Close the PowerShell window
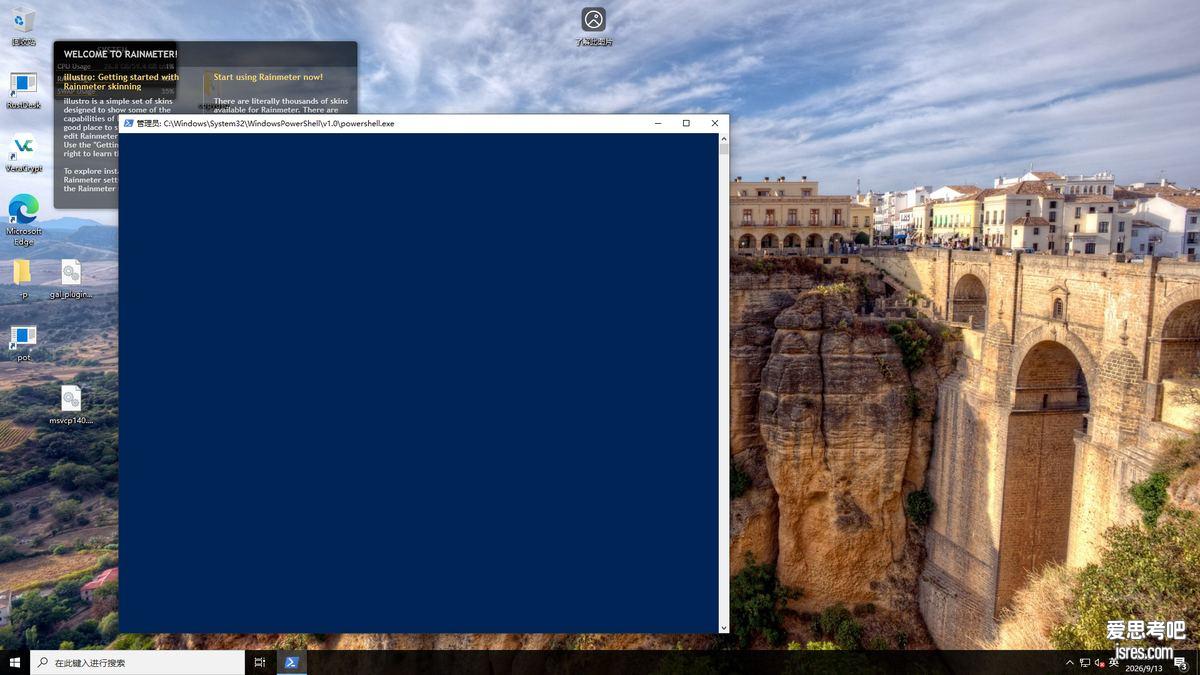Screen dimensions: 1200x675 pos(714,123)
